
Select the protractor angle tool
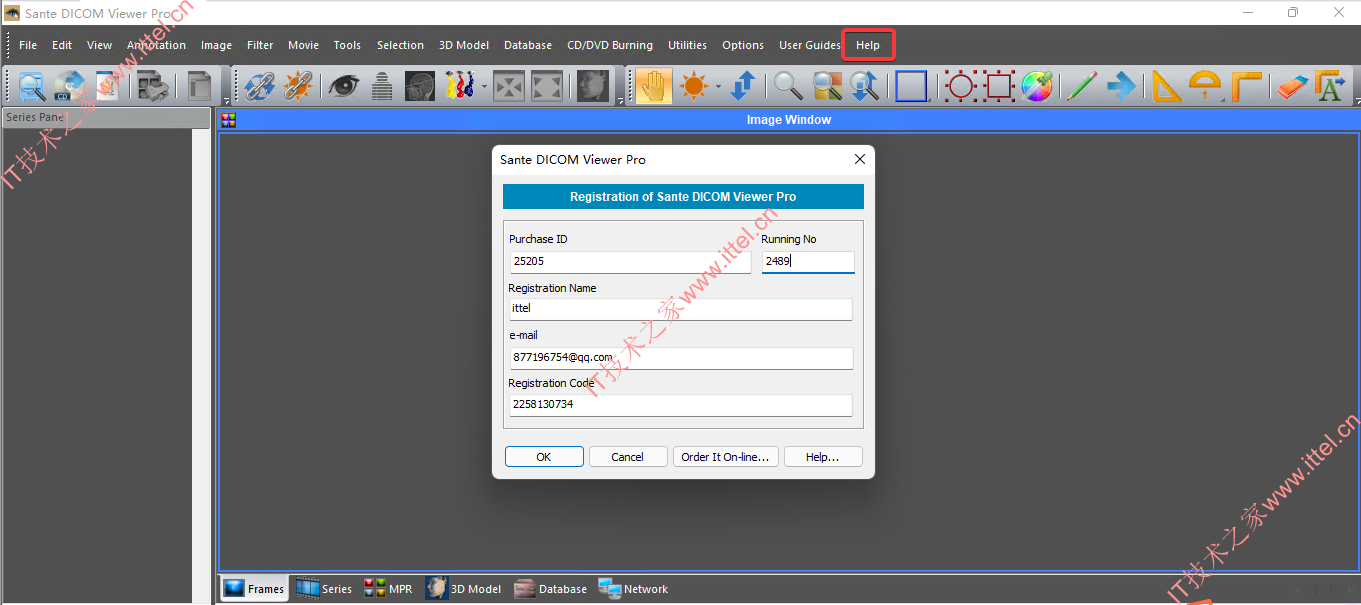click(x=1205, y=86)
